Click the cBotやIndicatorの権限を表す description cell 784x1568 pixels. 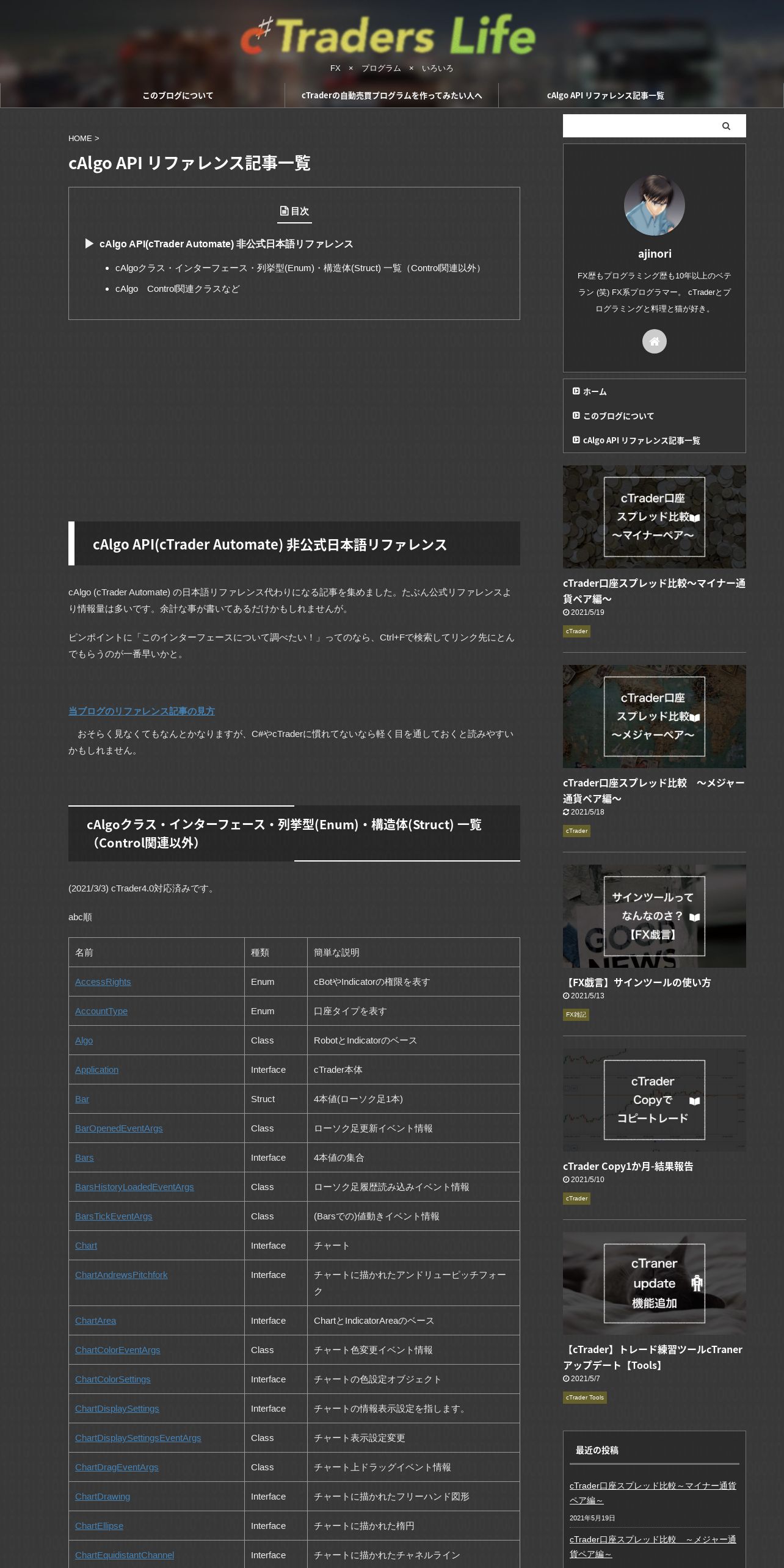tap(413, 982)
